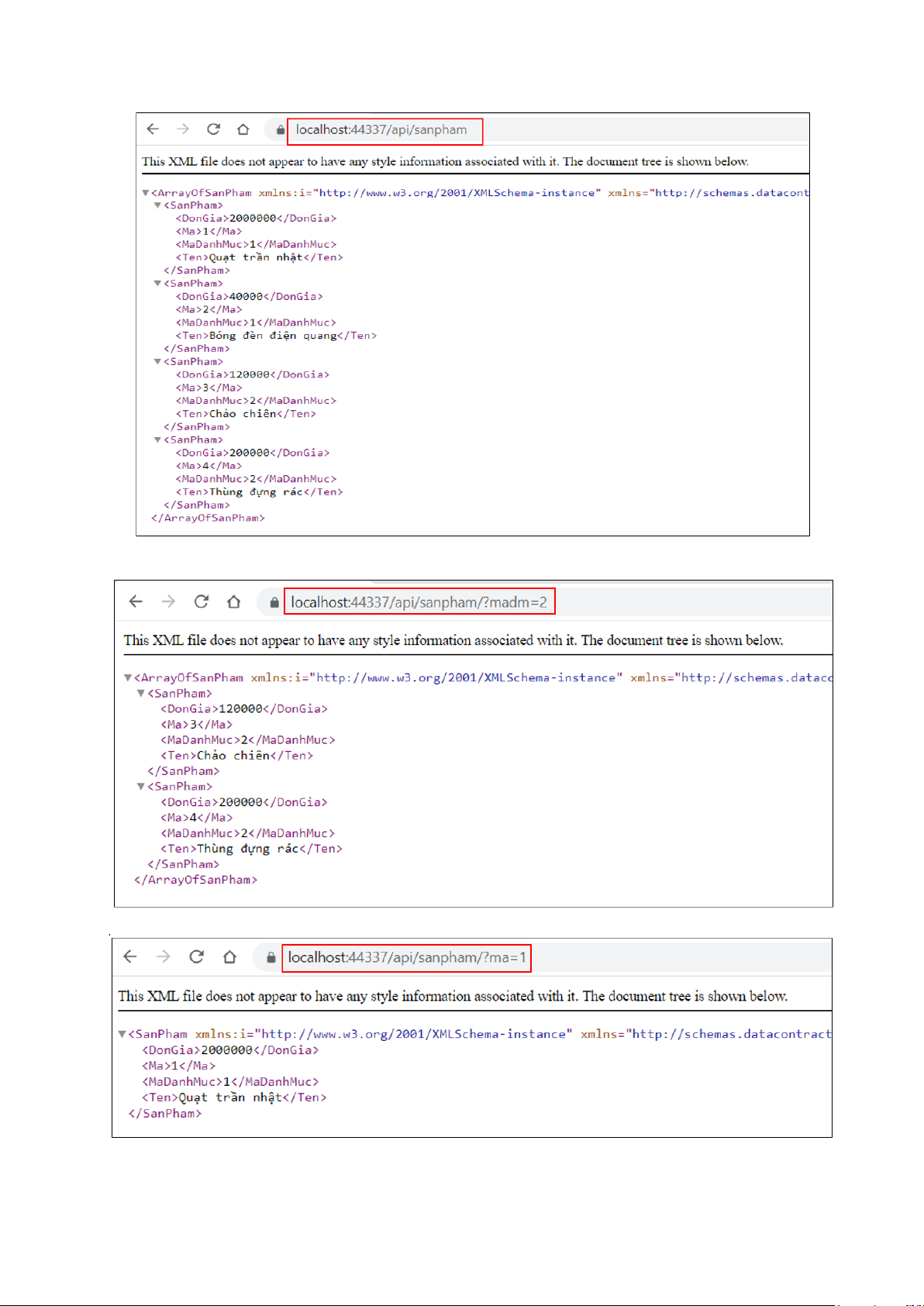Click lock icon before the ?madm=2 URL
Screen dimensions: 924x1306
[274, 602]
